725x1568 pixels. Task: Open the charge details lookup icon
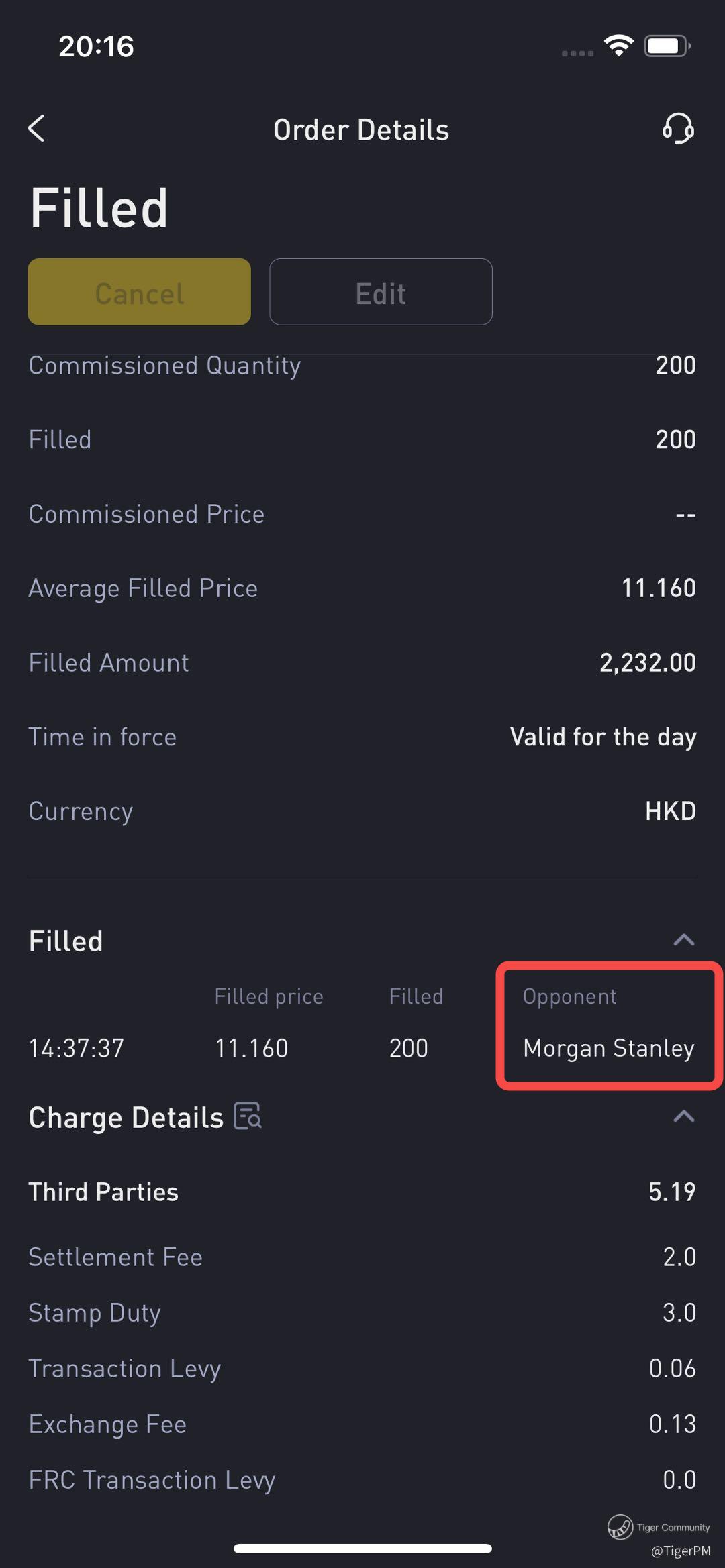coord(248,1116)
